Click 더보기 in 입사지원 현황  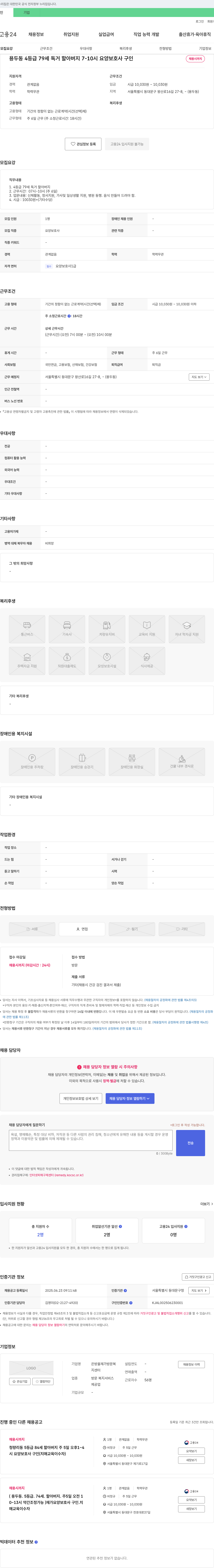pyautogui.click(x=207, y=1204)
